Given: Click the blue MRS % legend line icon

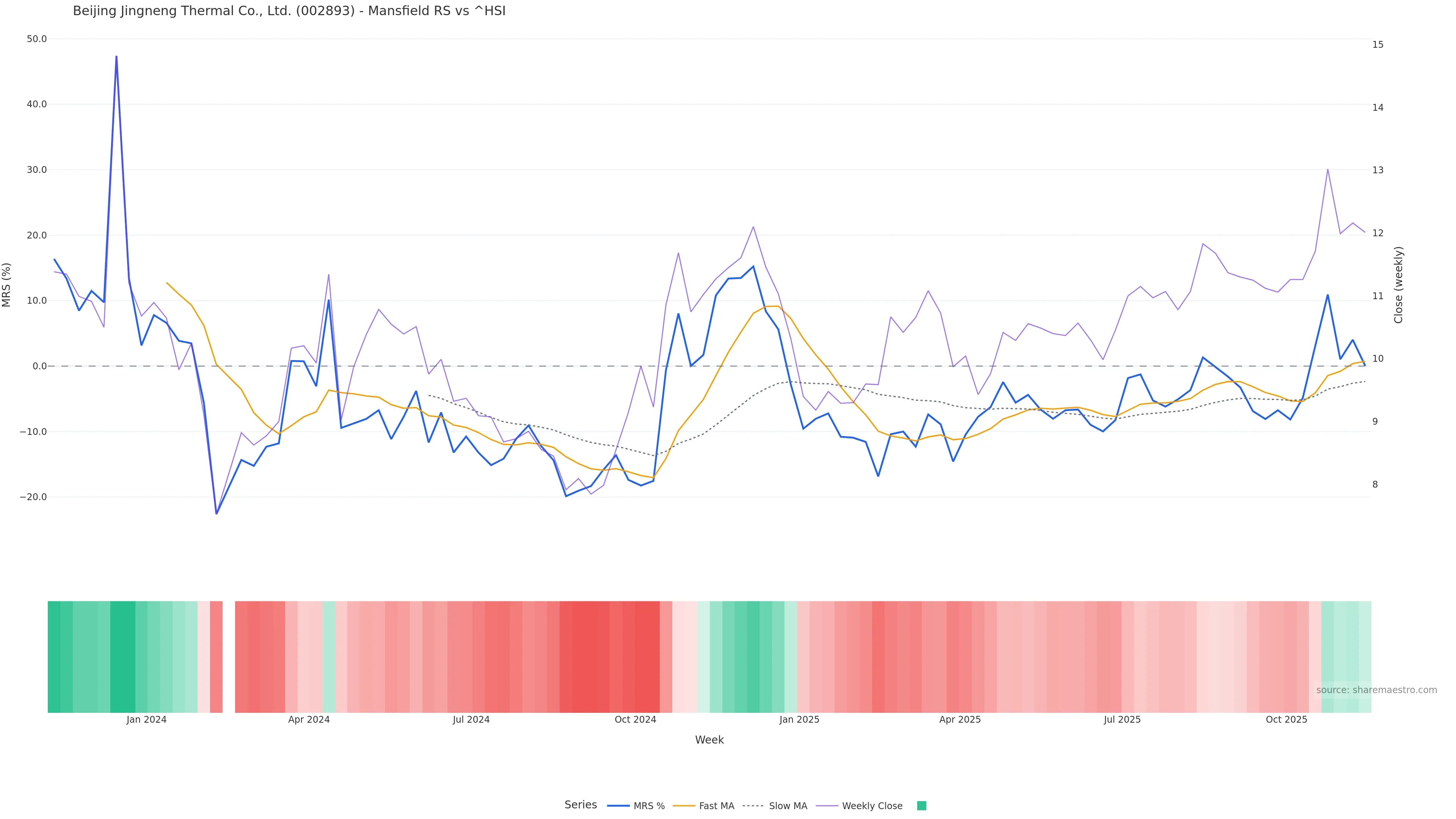Looking at the screenshot, I should pyautogui.click(x=618, y=806).
